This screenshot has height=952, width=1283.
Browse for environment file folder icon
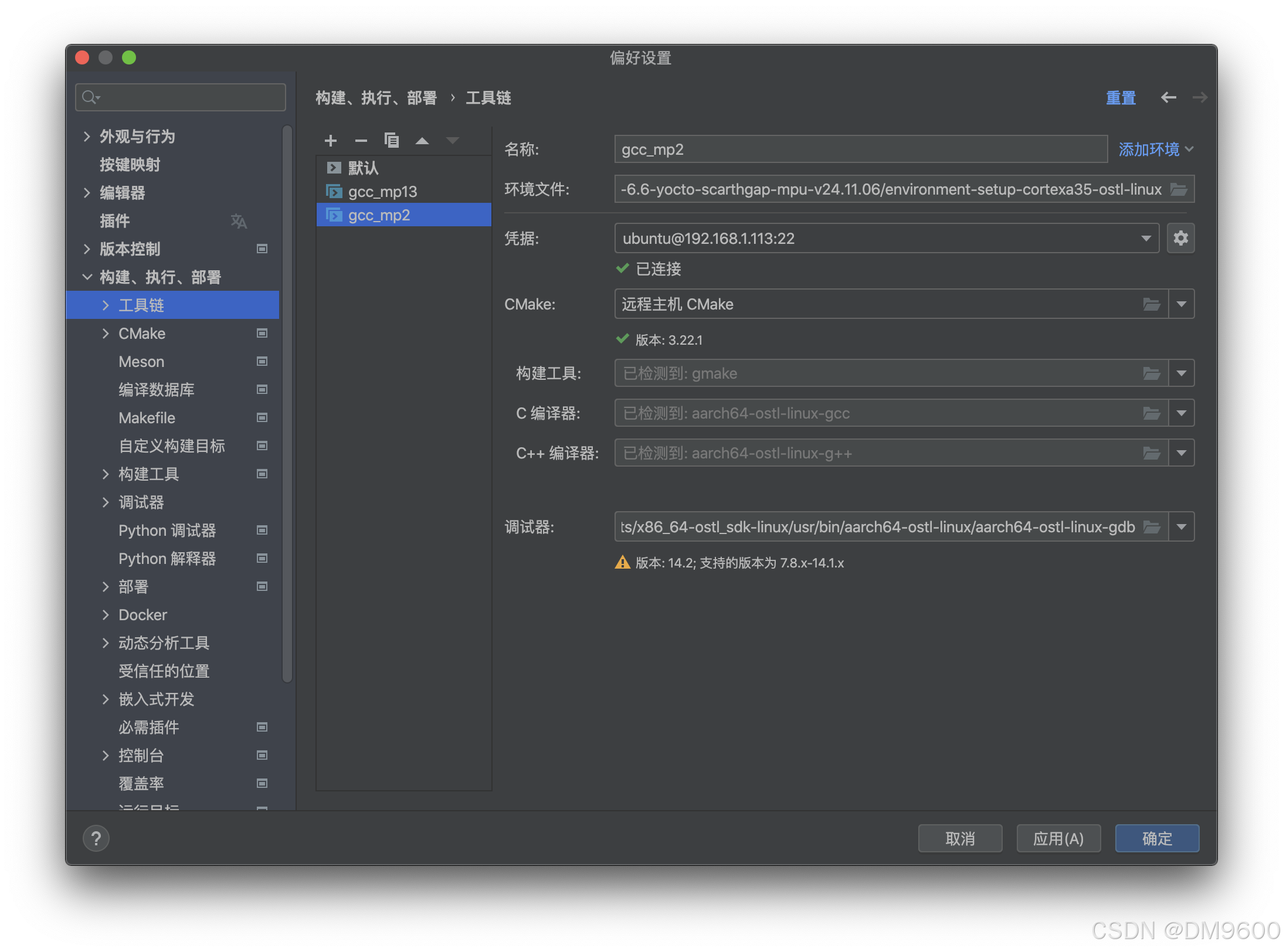(1179, 189)
